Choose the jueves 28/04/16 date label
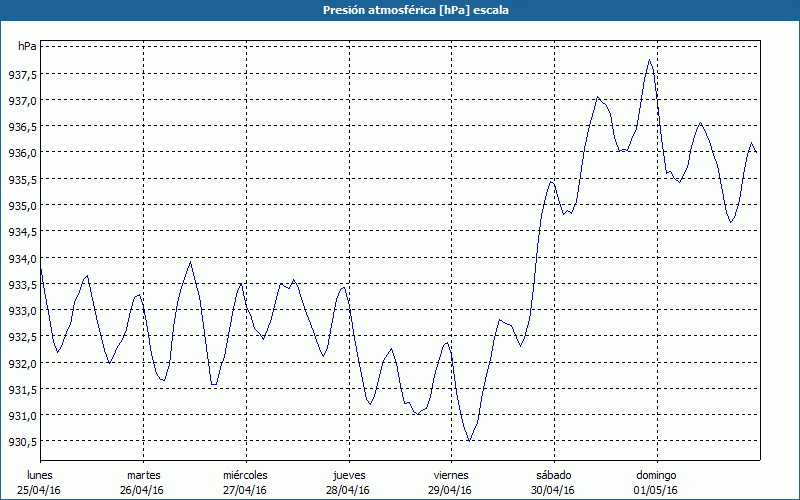This screenshot has height=500, width=800. coord(348,482)
